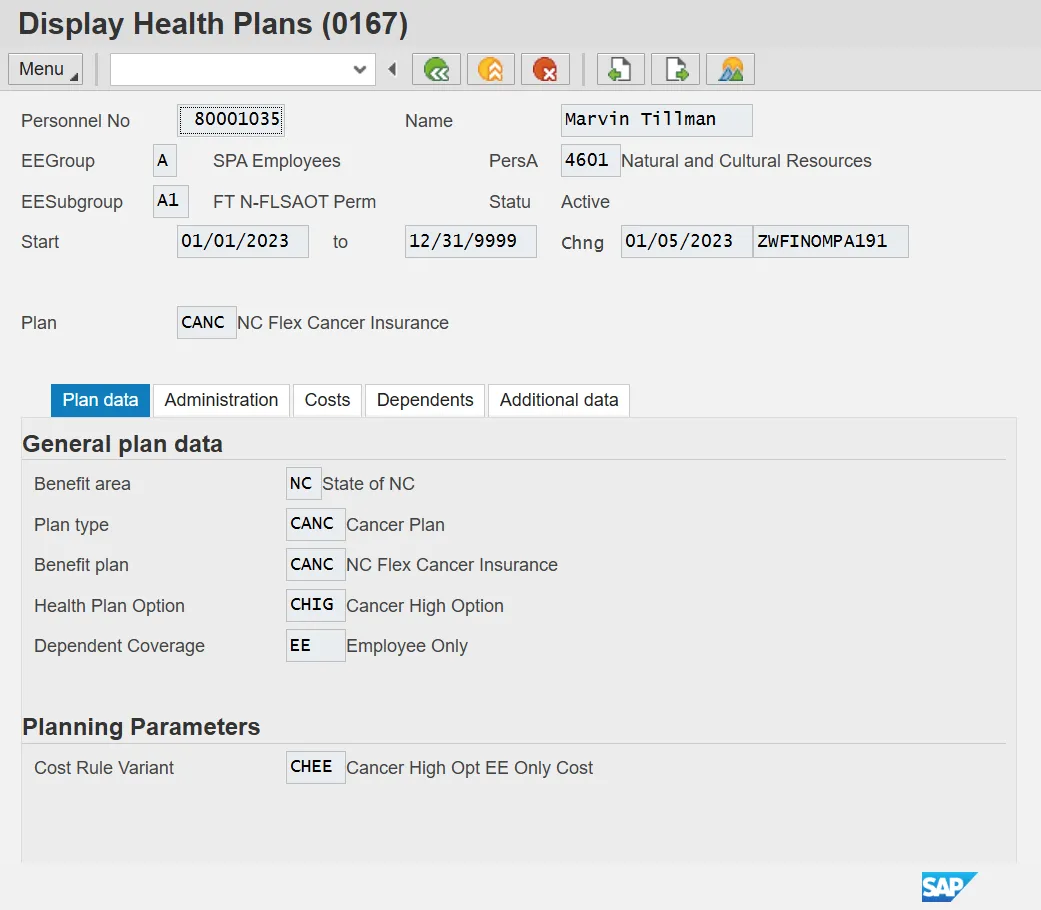1041x910 pixels.
Task: Click the Start date field 01/01/2023
Action: tap(243, 242)
